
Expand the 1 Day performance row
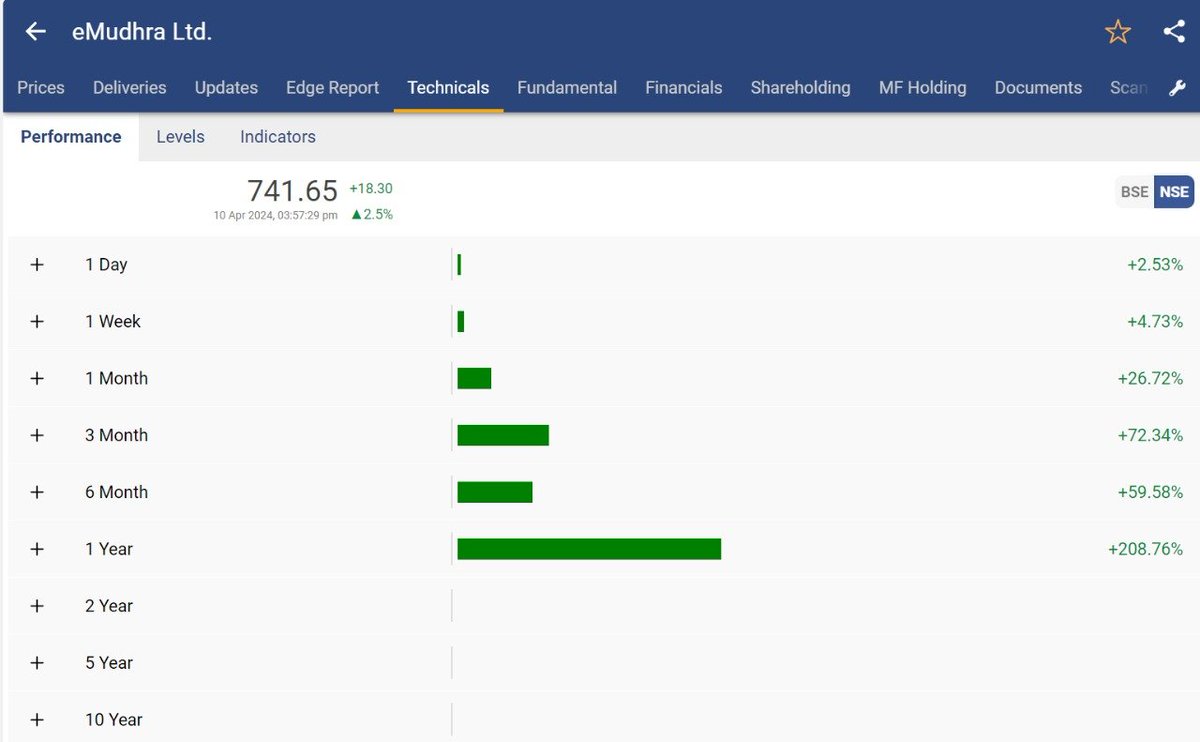pyautogui.click(x=37, y=265)
